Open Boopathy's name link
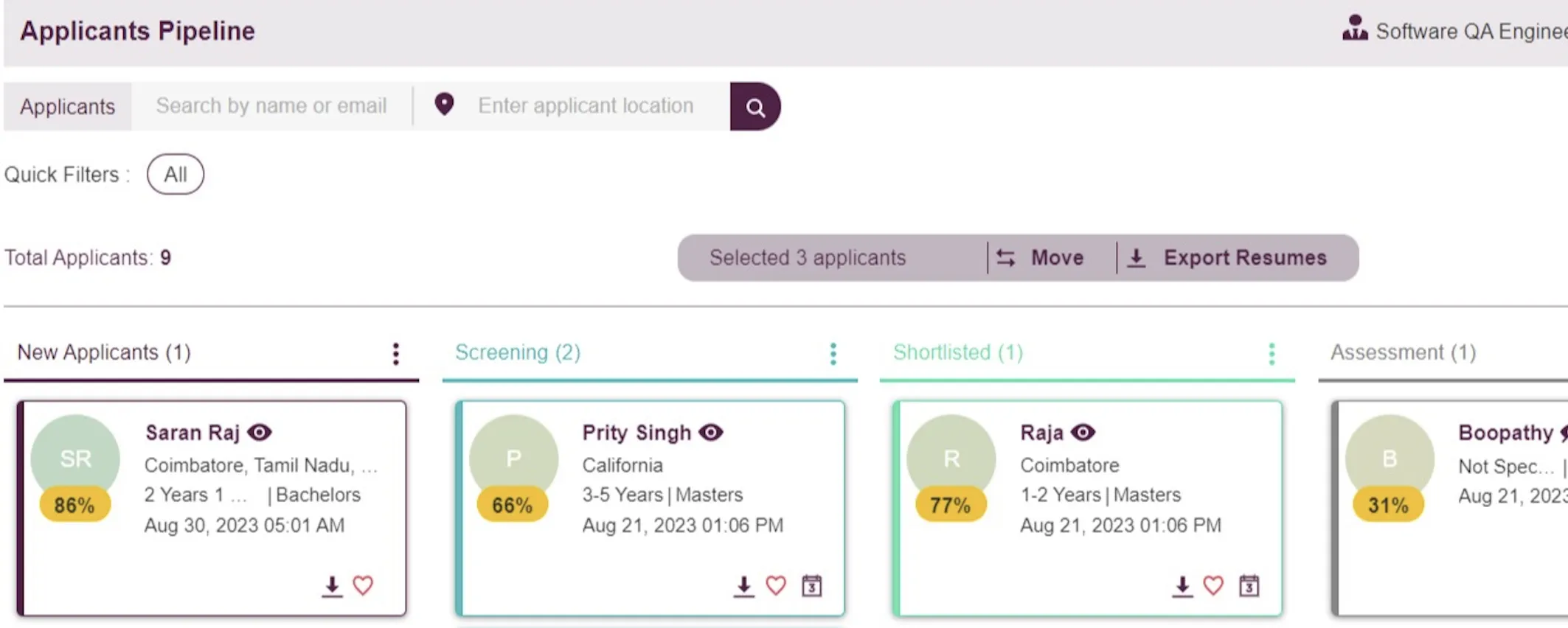This screenshot has width=1568, height=628. pyautogui.click(x=1505, y=432)
